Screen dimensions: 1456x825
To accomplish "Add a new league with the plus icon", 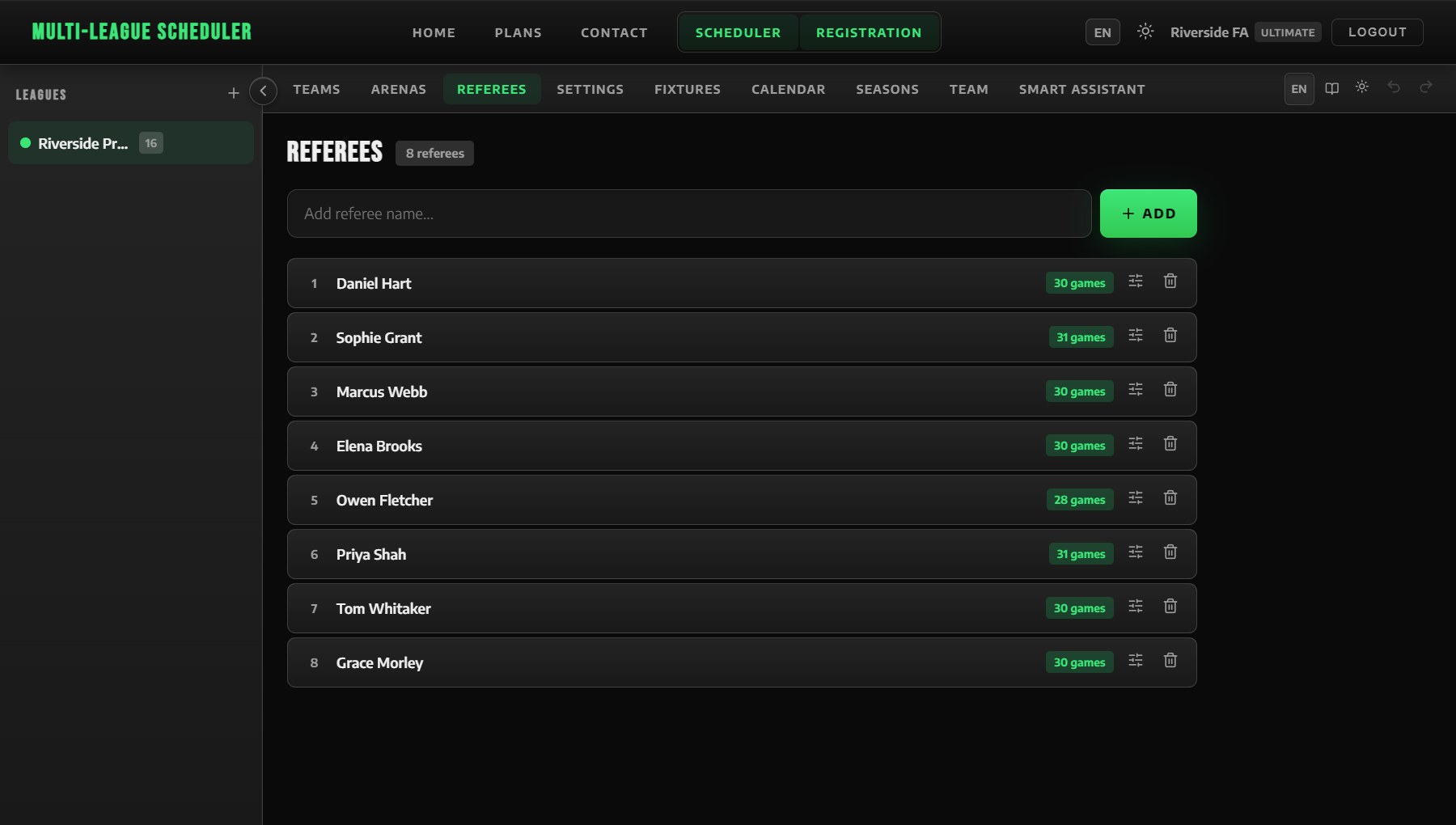I will (x=234, y=94).
